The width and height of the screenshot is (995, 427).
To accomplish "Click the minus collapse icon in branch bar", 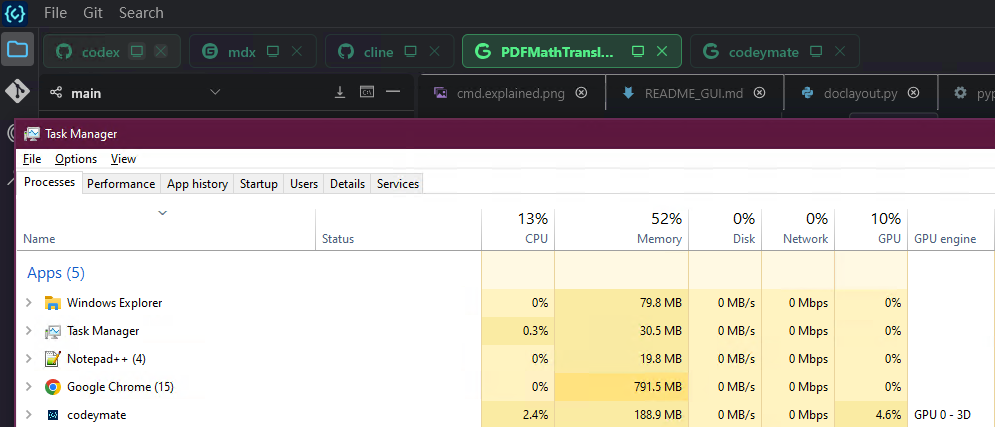I will tap(393, 93).
